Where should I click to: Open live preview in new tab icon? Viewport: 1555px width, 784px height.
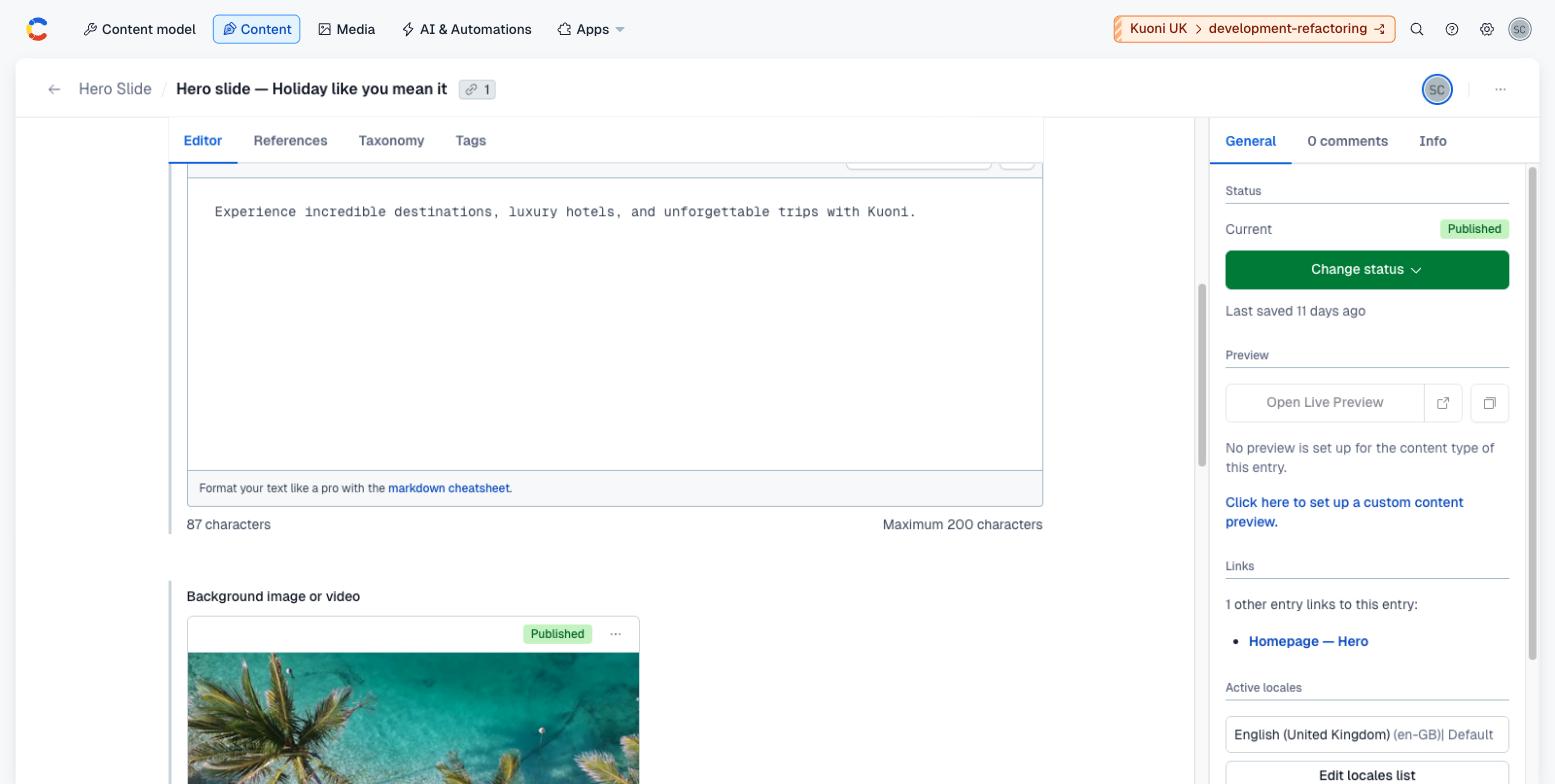pyautogui.click(x=1443, y=403)
